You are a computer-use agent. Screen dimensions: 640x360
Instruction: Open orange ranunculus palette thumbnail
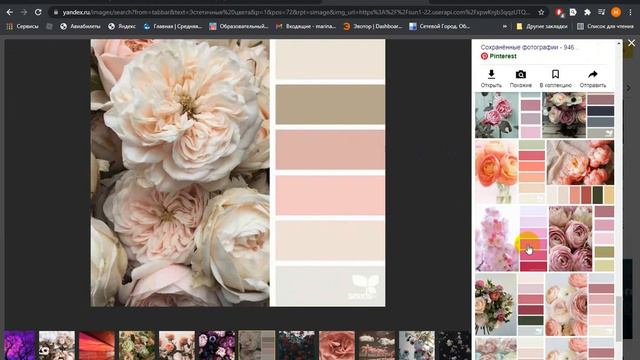510,172
